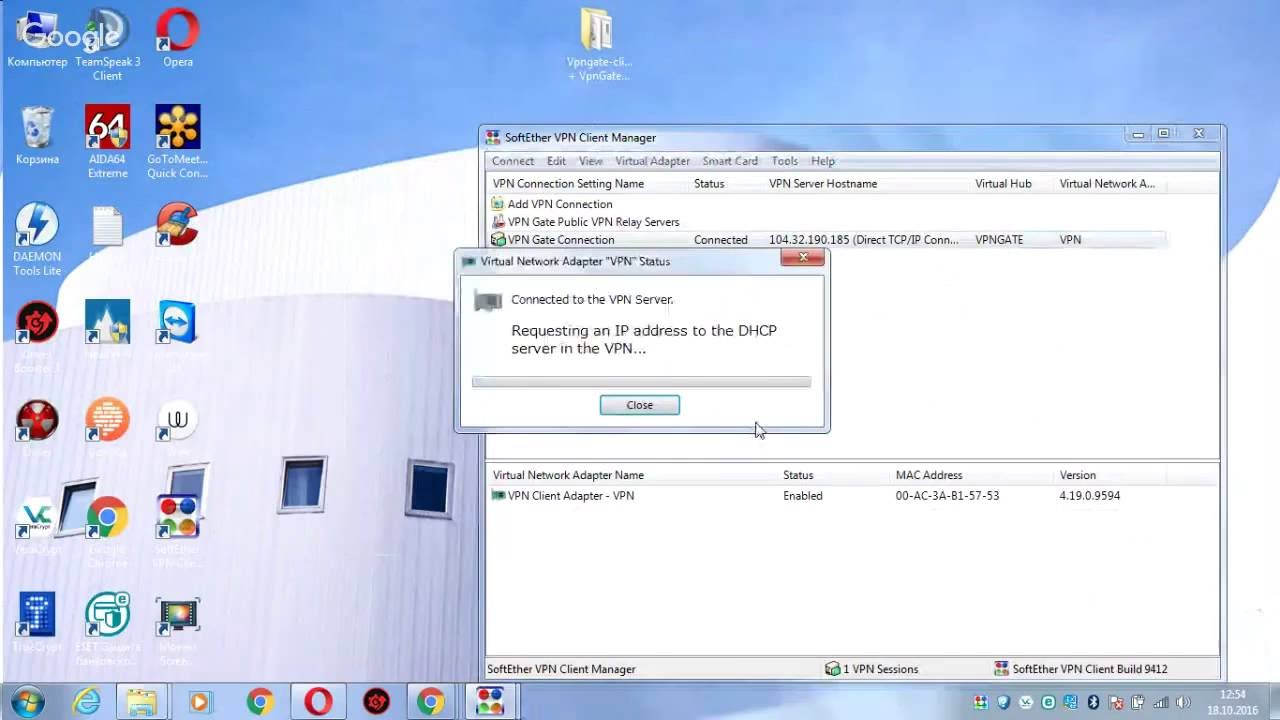Maximize the SoftEther VPN Client Manager window
This screenshot has width=1280, height=720.
tap(1164, 133)
